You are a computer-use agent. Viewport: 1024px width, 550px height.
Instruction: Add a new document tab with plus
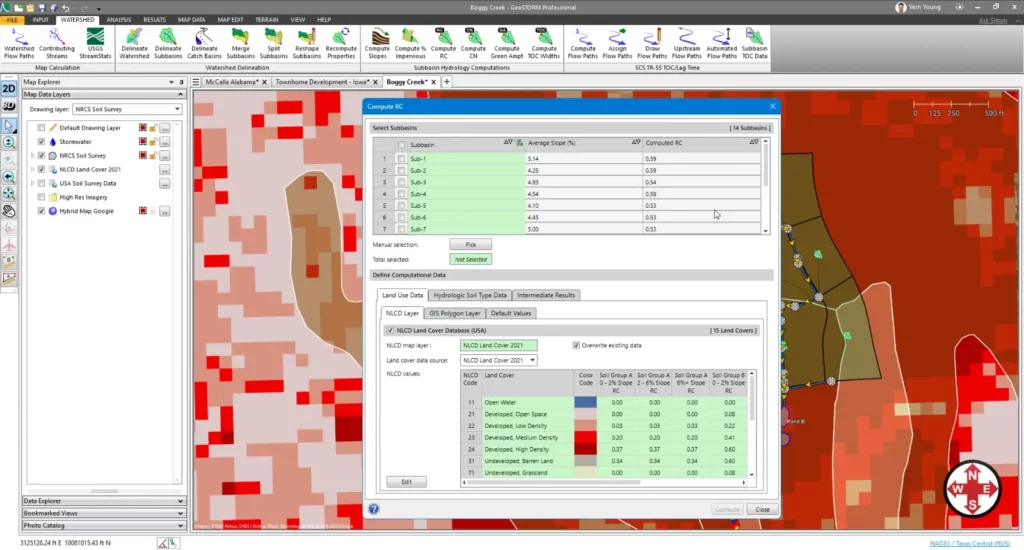click(447, 82)
